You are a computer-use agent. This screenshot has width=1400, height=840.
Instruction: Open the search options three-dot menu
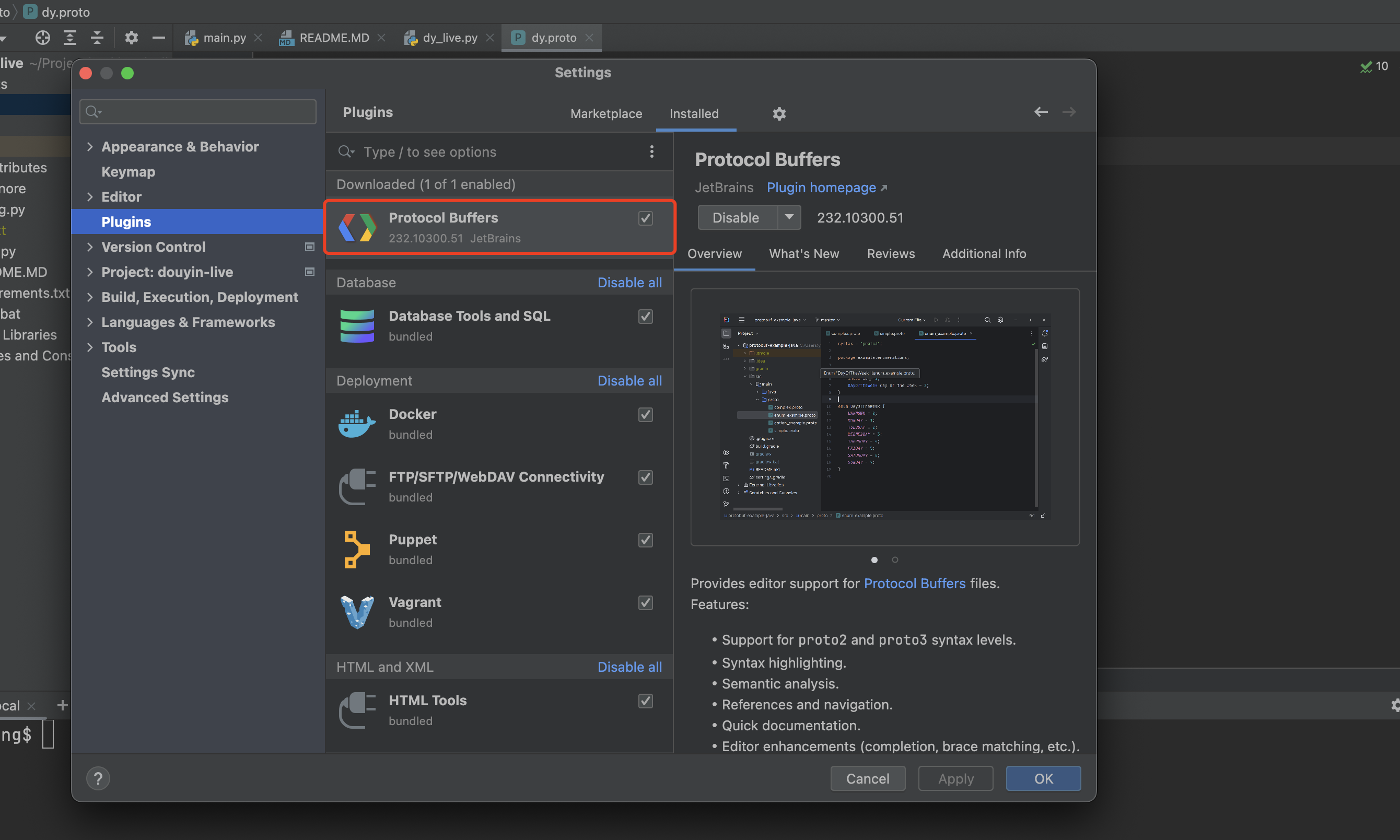point(652,151)
